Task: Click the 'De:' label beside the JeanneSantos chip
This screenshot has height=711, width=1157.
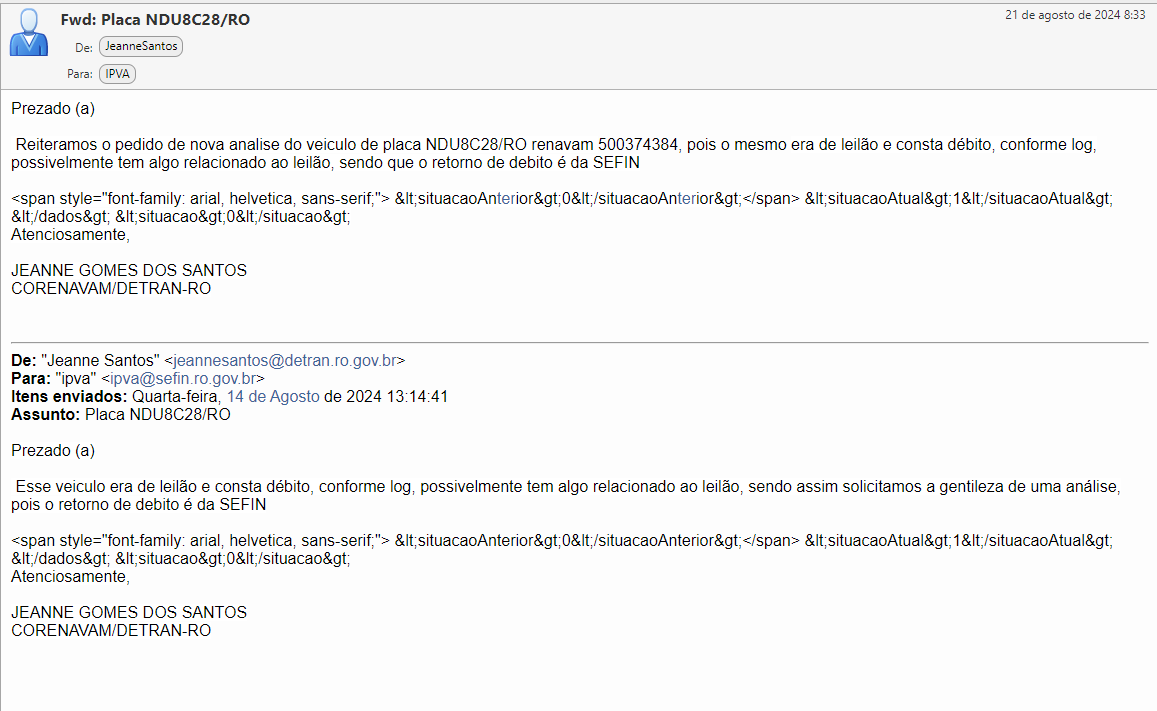Action: 84,47
